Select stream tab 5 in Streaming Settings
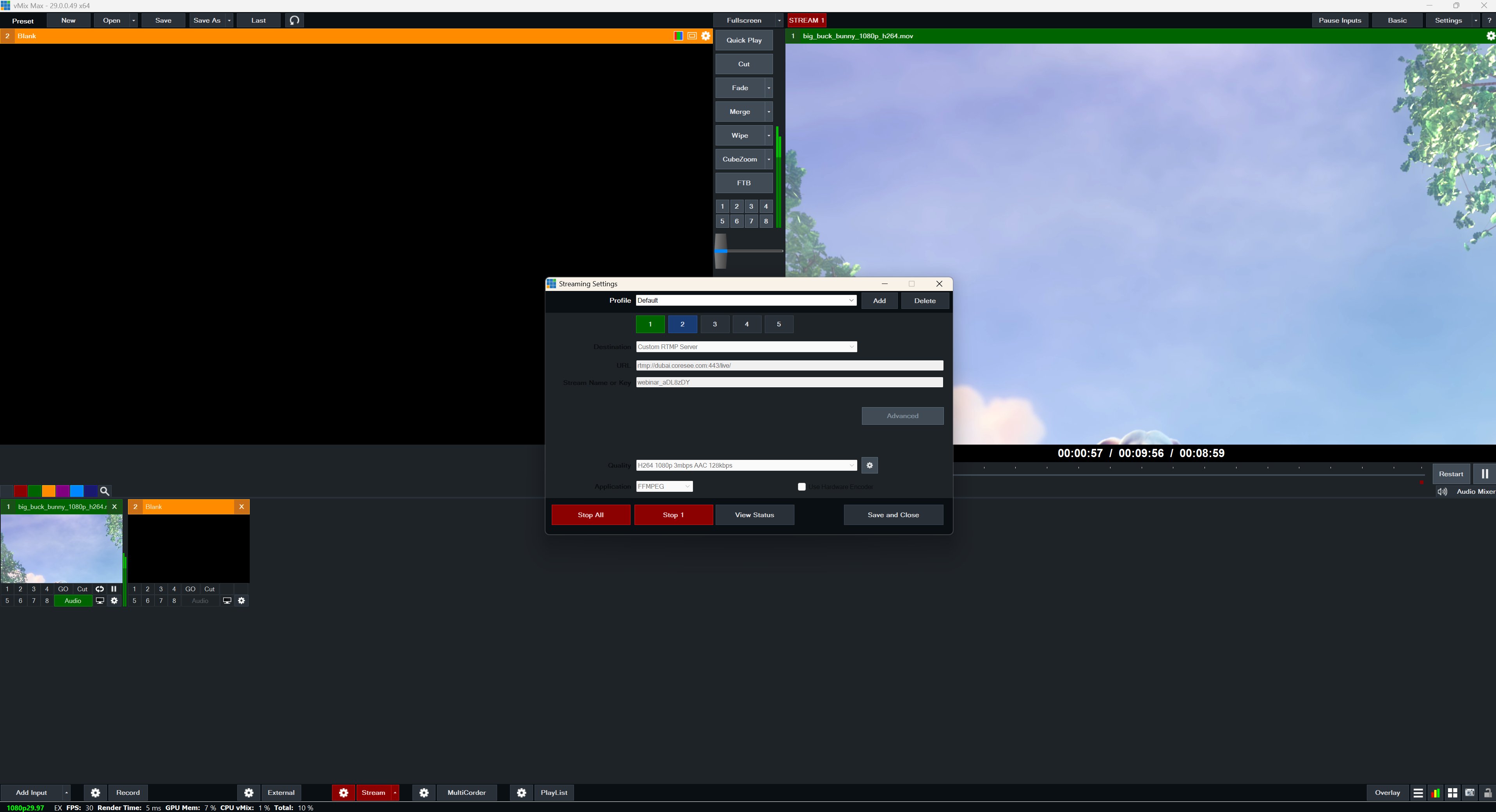 (779, 324)
